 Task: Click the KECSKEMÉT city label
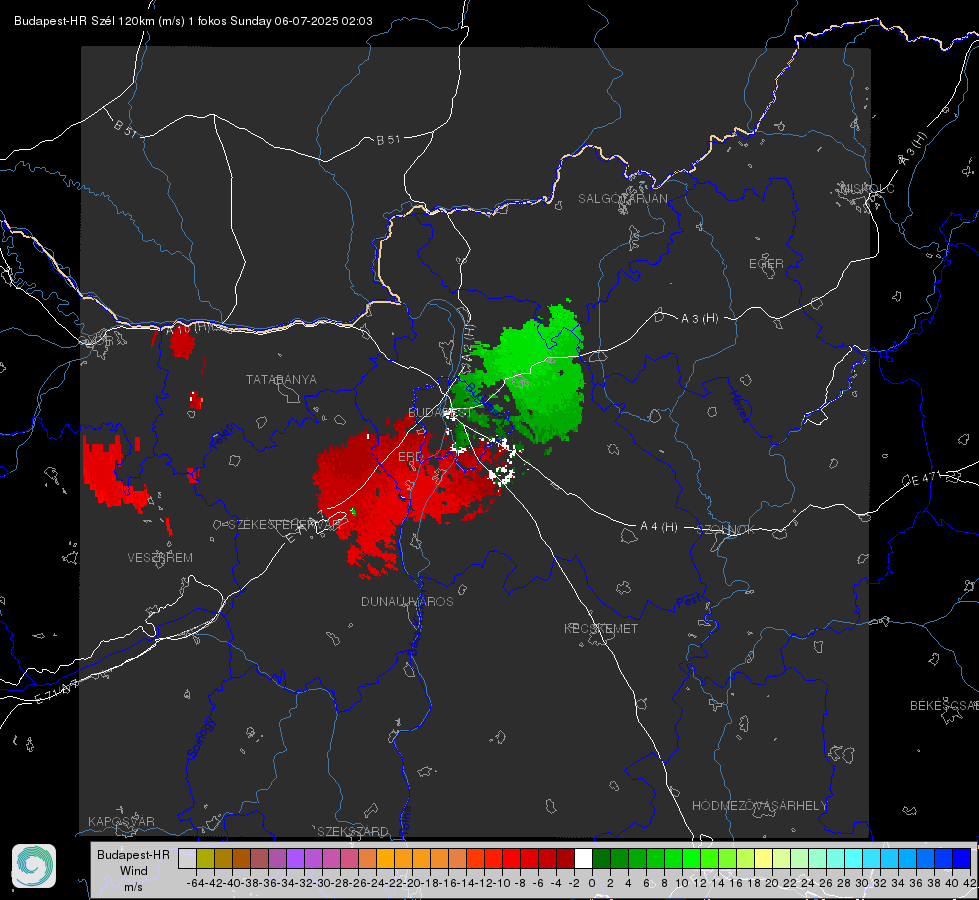click(601, 628)
